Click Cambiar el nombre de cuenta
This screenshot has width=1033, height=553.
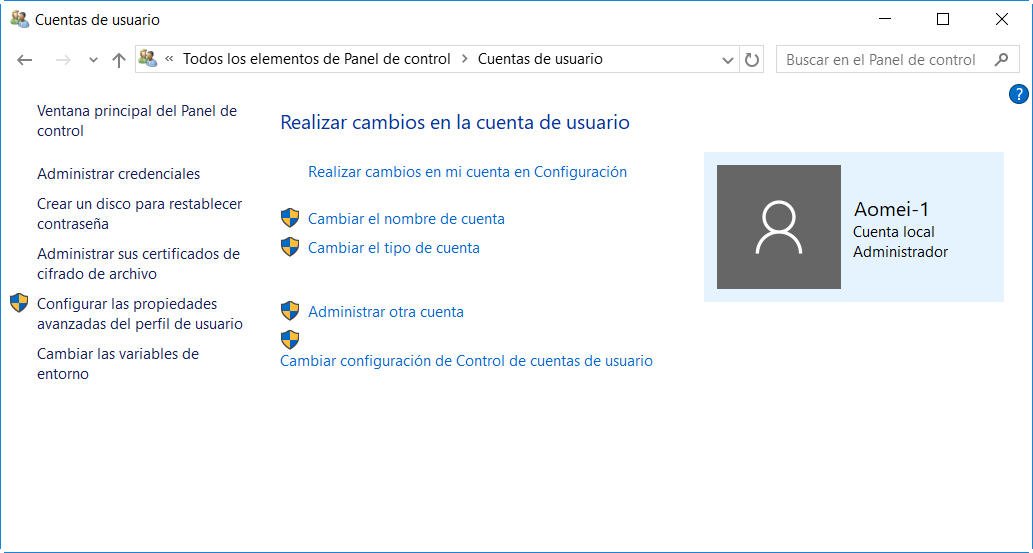coord(406,219)
